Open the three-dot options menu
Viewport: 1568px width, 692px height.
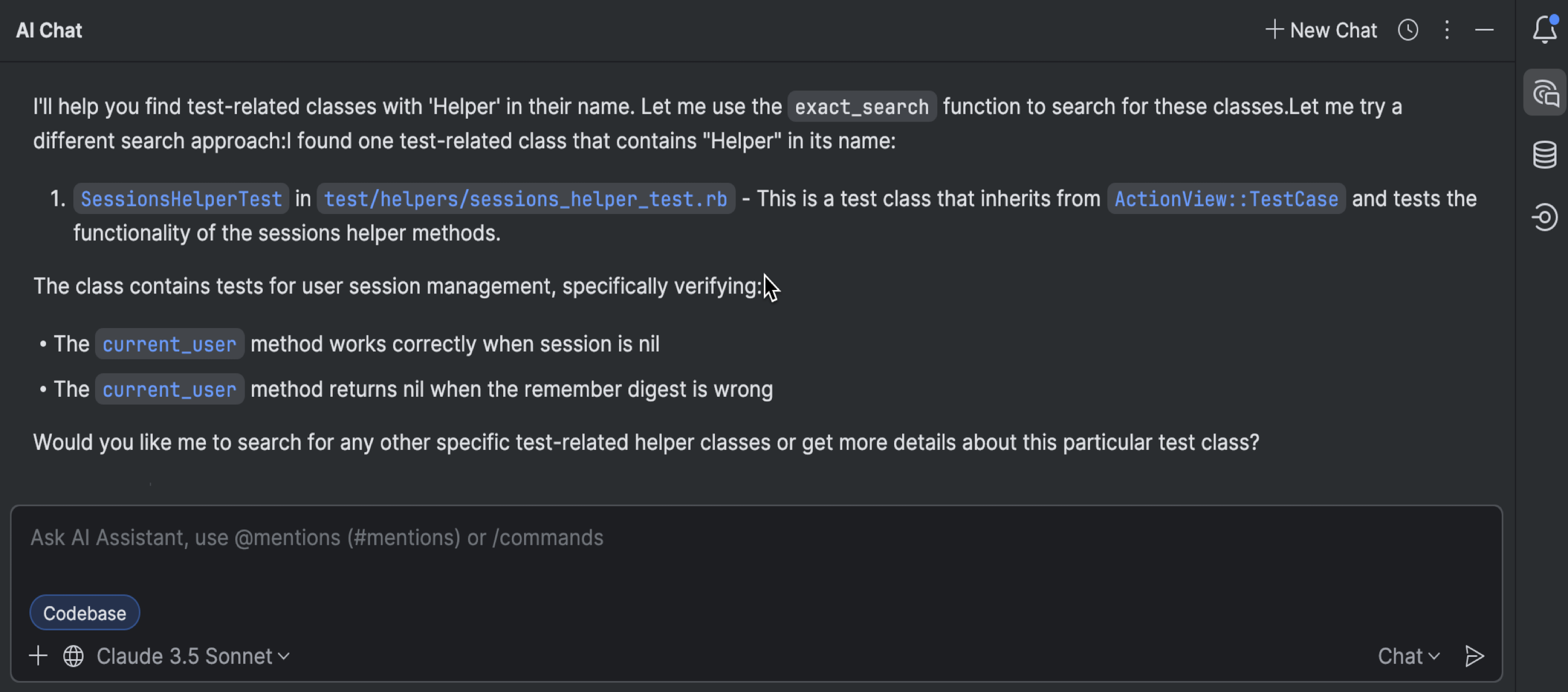pyautogui.click(x=1447, y=30)
